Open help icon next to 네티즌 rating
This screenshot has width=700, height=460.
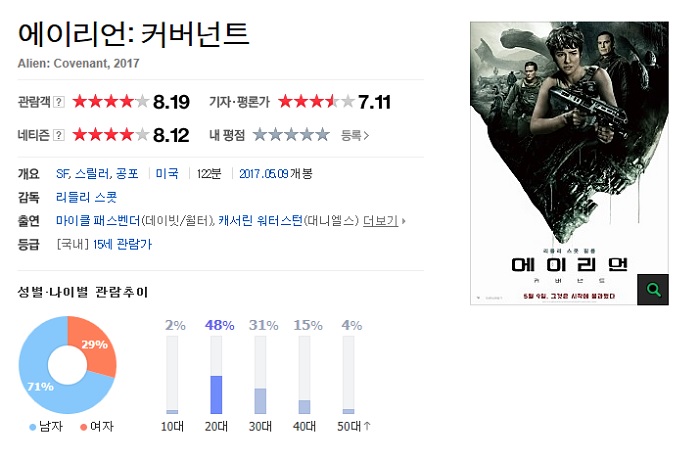click(x=58, y=135)
